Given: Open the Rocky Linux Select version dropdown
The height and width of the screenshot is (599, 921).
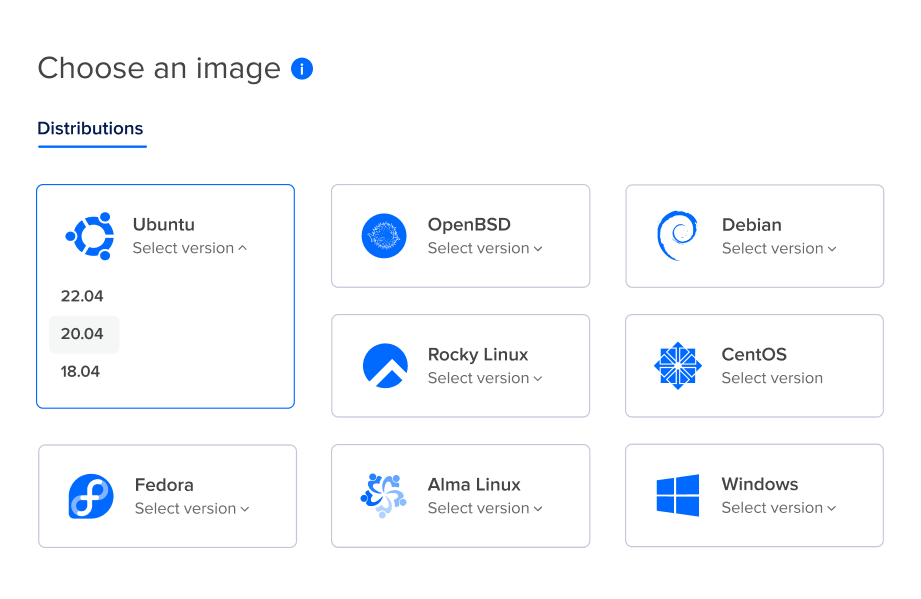Looking at the screenshot, I should (485, 378).
